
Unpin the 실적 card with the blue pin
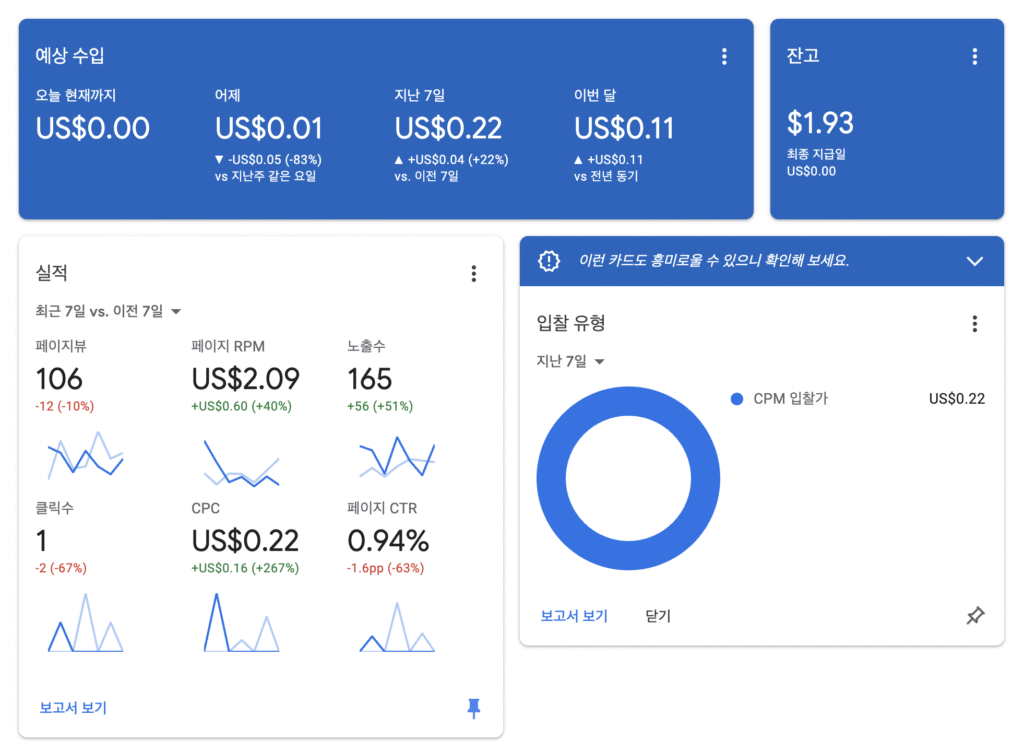point(474,708)
